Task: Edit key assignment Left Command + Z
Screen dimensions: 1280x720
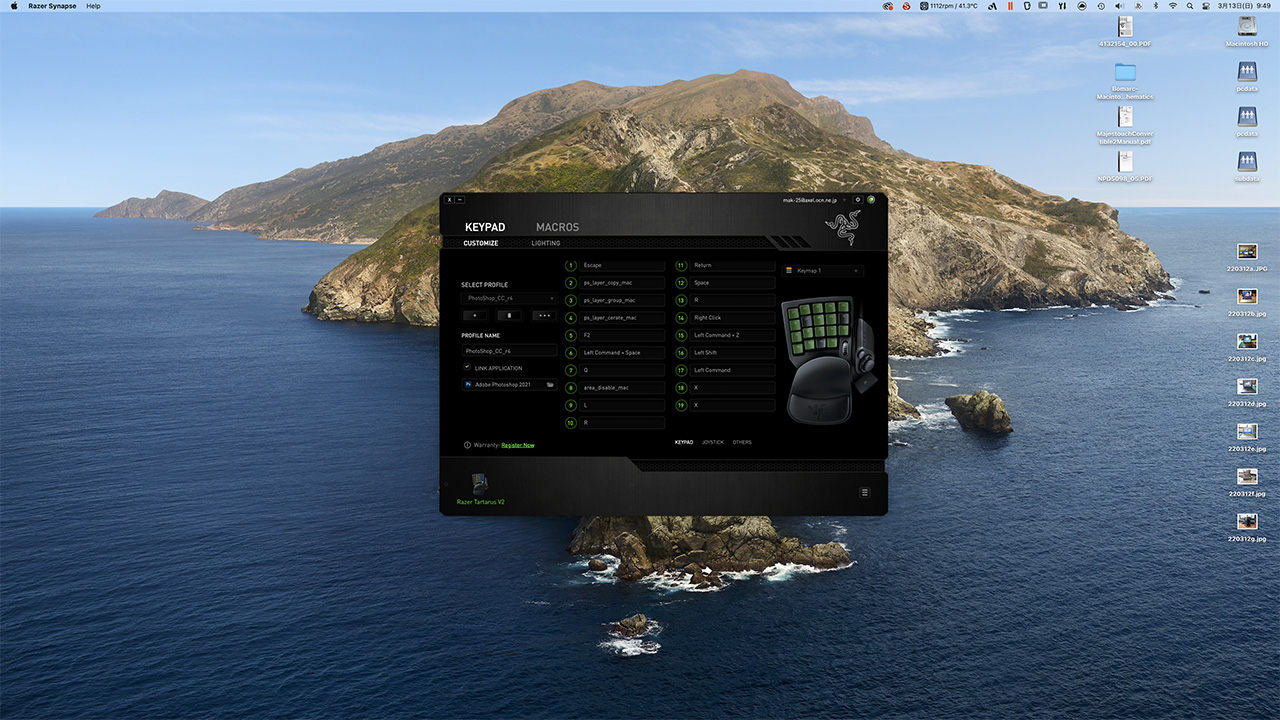Action: coord(733,335)
